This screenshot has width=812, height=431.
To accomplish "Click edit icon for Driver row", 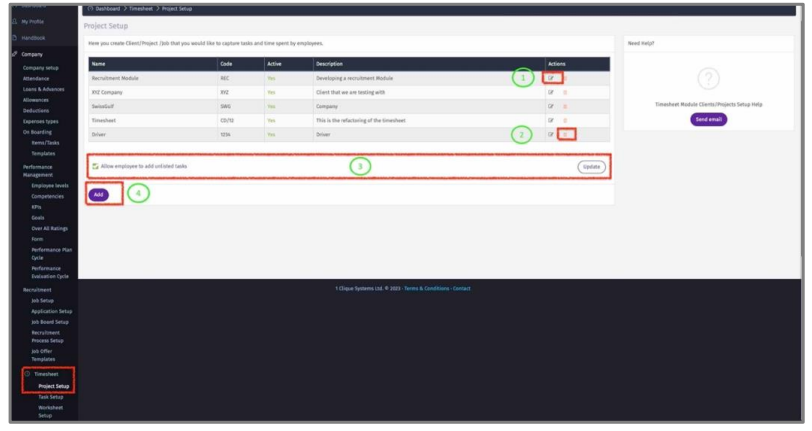I will click(x=550, y=134).
